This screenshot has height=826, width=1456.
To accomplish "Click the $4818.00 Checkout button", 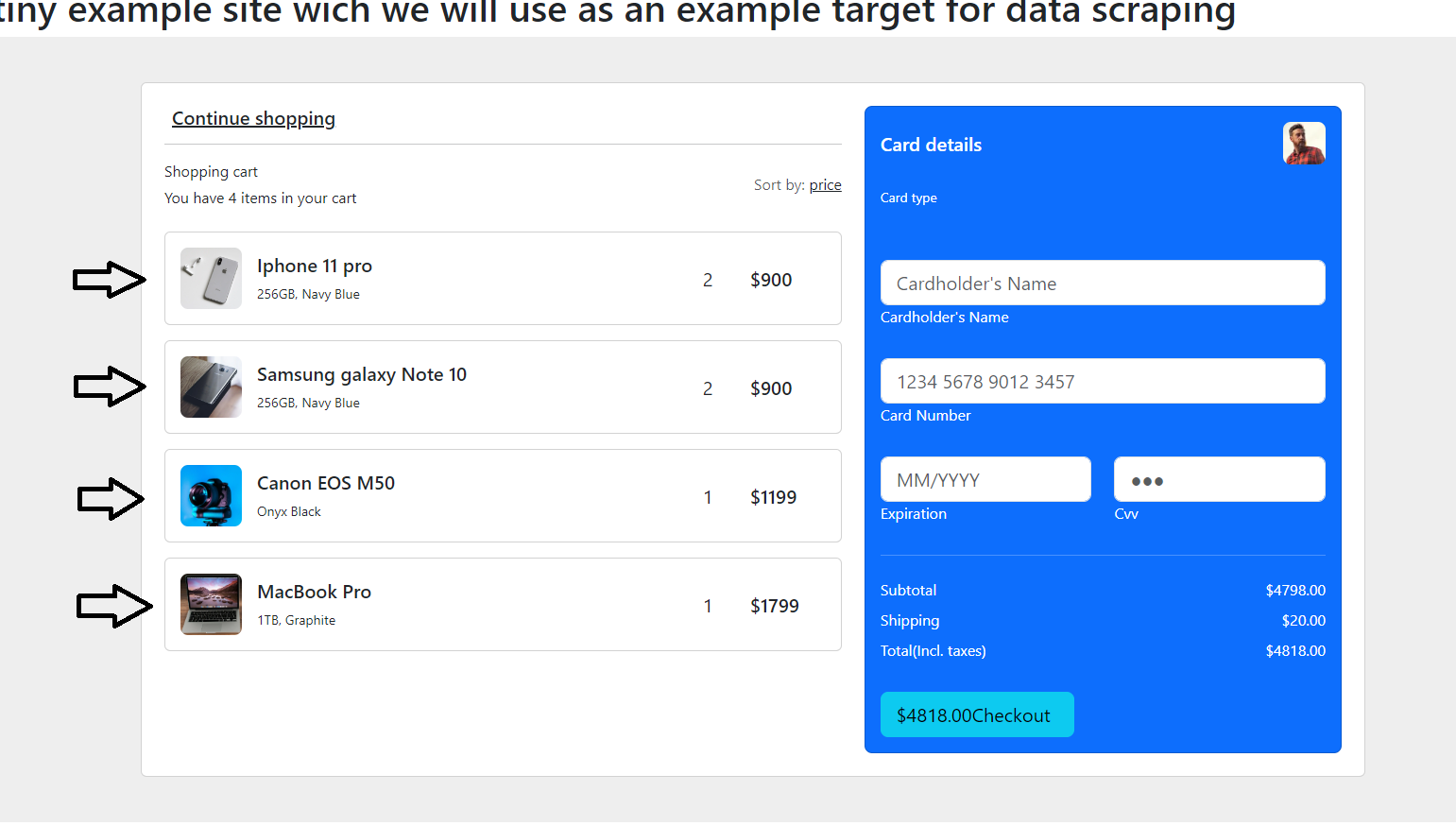I will tap(977, 714).
